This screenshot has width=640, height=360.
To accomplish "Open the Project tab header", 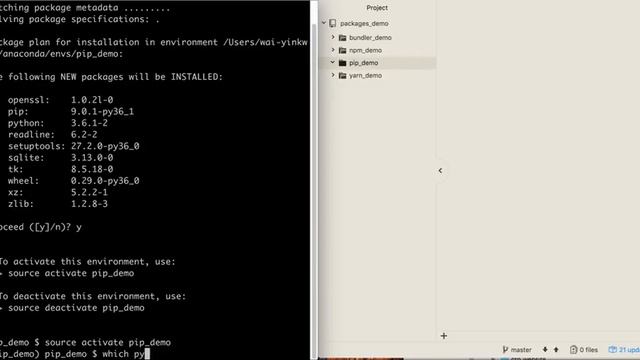I will coord(377,8).
